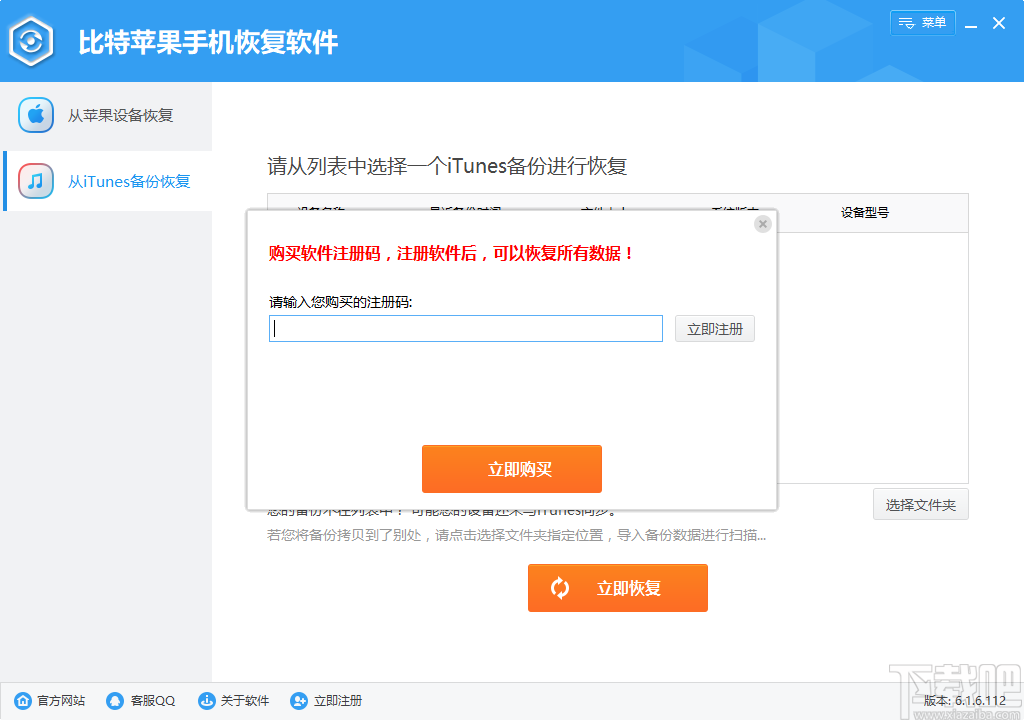
Task: Close the registration dialog with X
Action: 762,224
